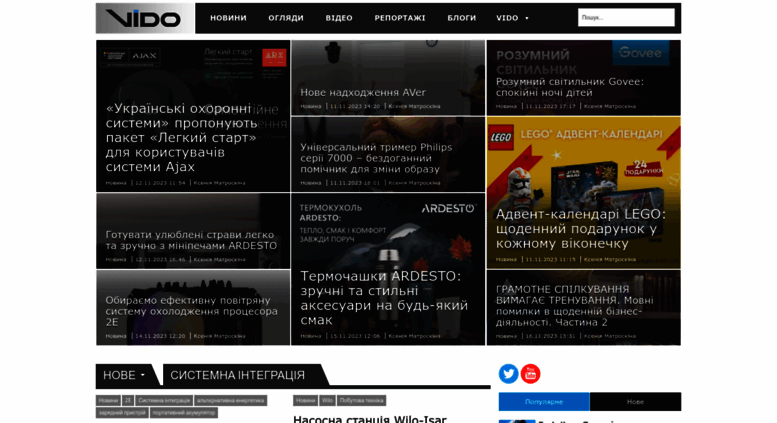
Task: Click the Новини tag beside Wilo
Action: (x=305, y=400)
